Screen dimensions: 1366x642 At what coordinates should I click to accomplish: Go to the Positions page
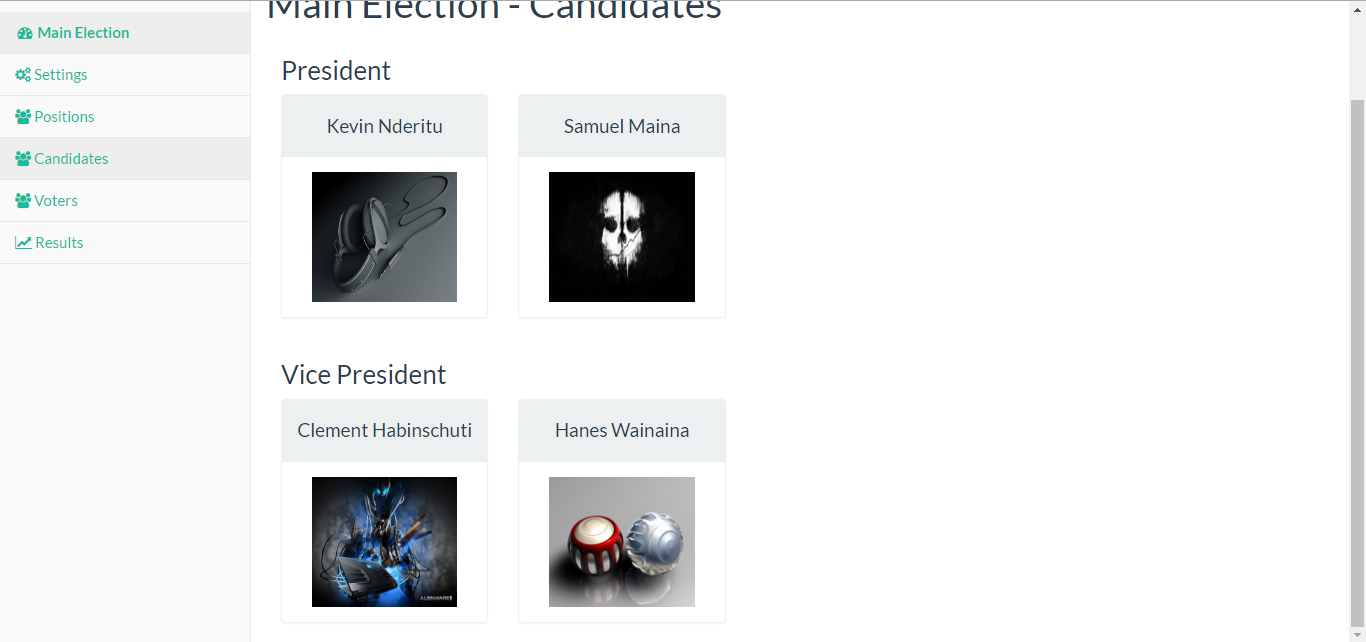click(x=125, y=117)
